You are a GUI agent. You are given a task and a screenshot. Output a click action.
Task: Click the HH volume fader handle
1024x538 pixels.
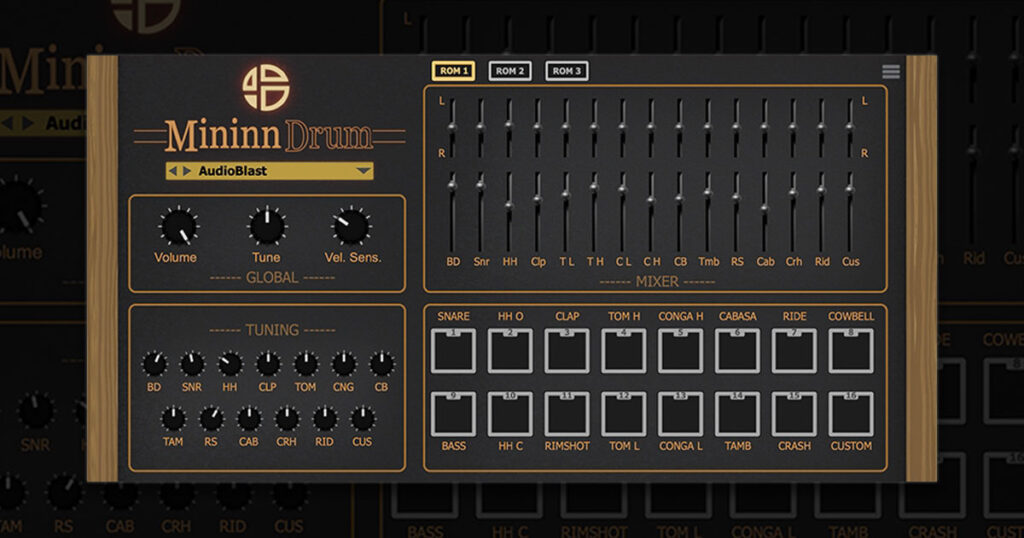click(x=509, y=206)
